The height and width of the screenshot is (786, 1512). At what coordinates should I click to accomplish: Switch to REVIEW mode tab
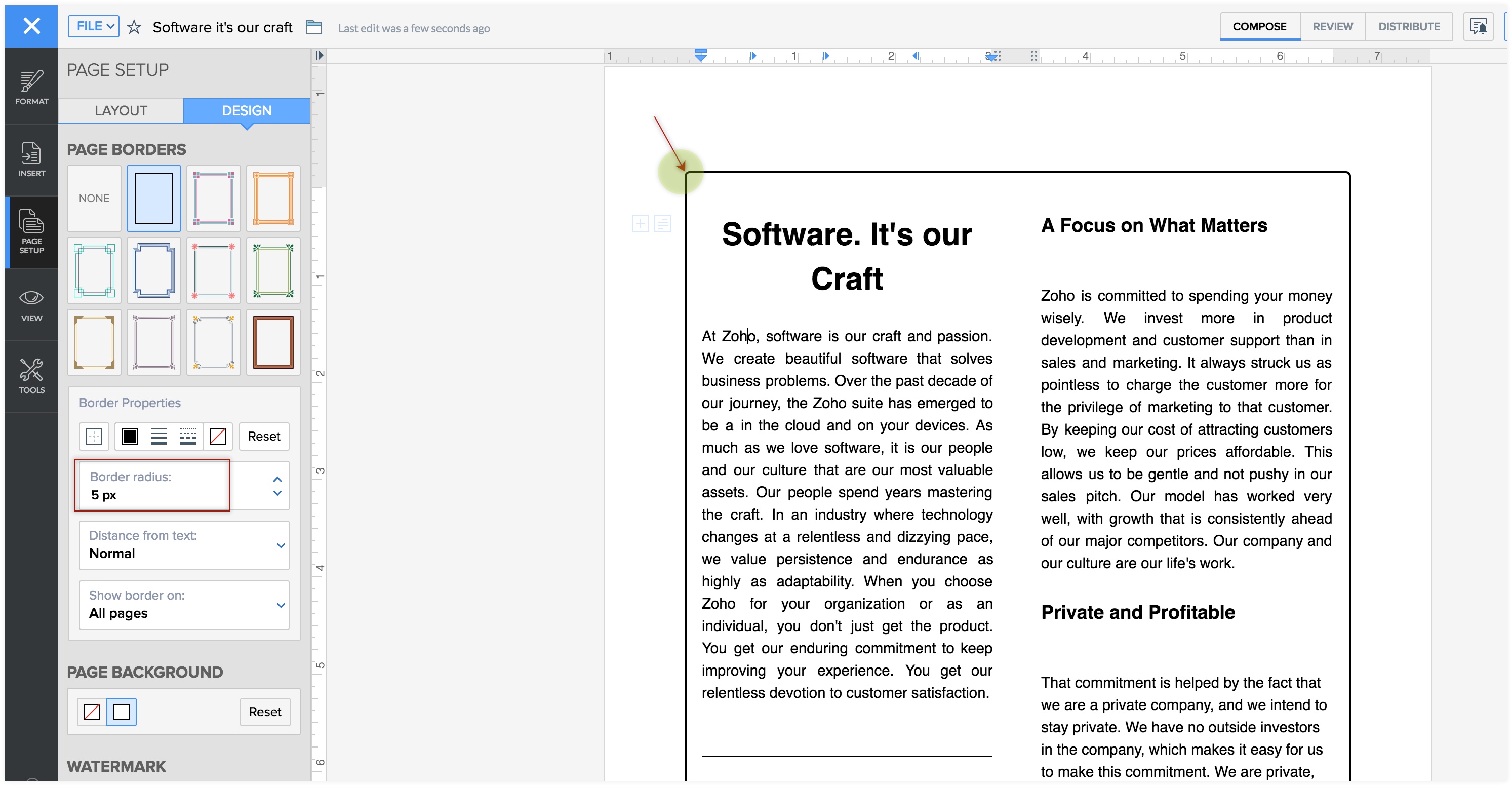(x=1332, y=26)
